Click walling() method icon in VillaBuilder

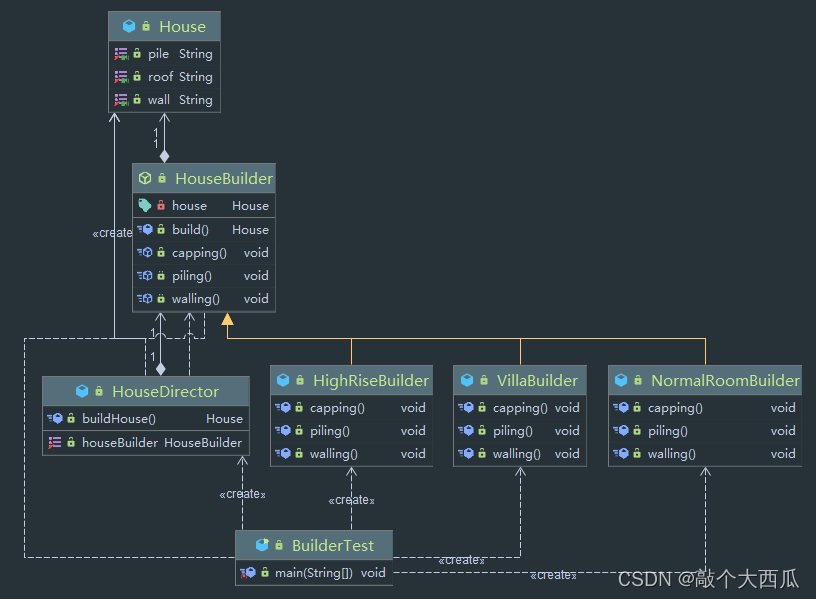pos(466,453)
